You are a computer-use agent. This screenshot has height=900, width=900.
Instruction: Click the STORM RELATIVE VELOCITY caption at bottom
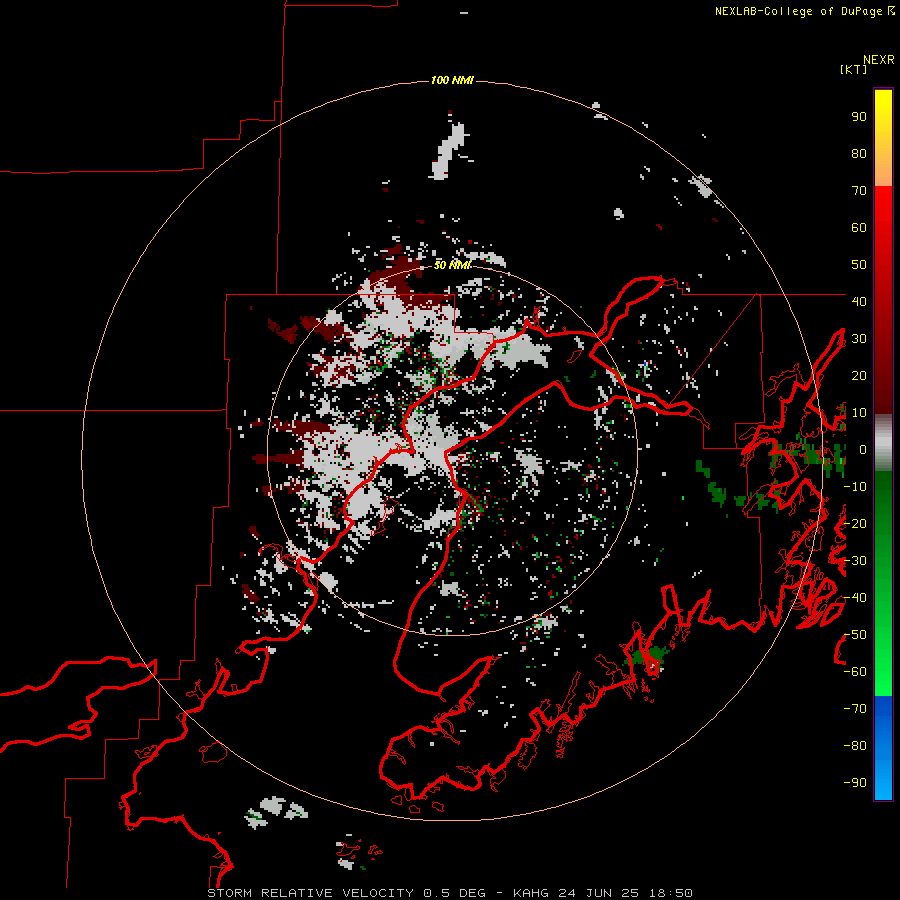click(x=311, y=893)
